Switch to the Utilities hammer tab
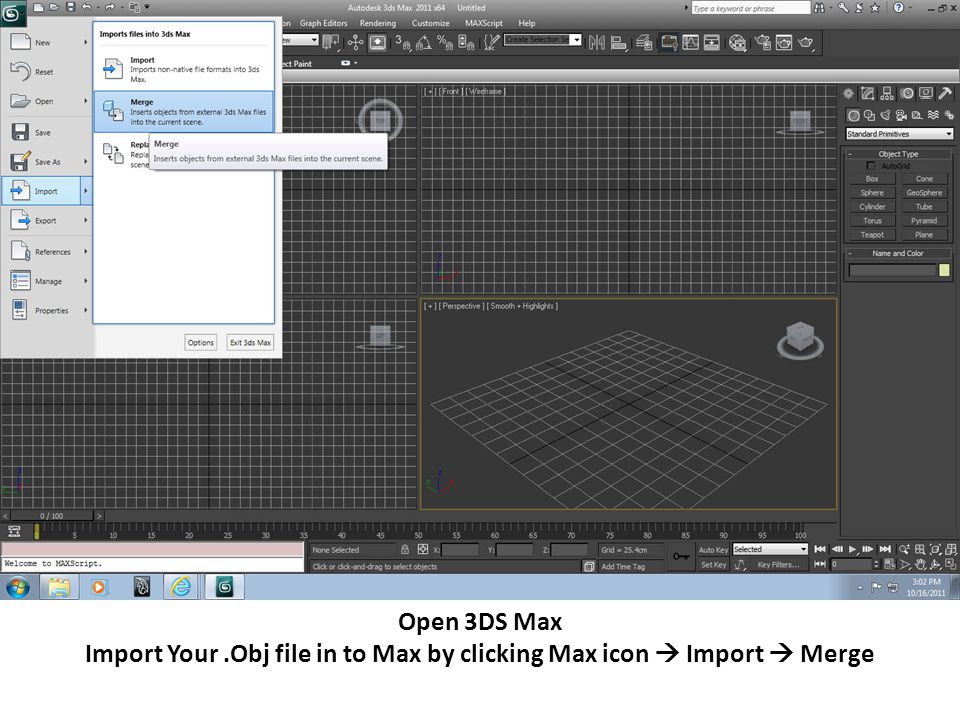Viewport: 960px width, 720px height. click(x=945, y=94)
